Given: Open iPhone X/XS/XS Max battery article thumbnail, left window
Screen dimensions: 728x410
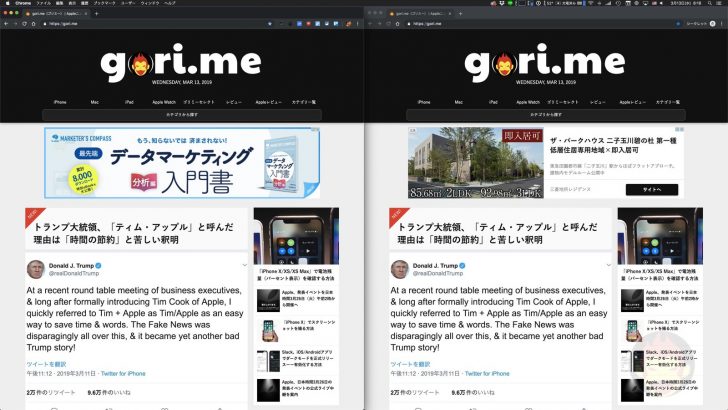Looking at the screenshot, I should pyautogui.click(x=296, y=236).
